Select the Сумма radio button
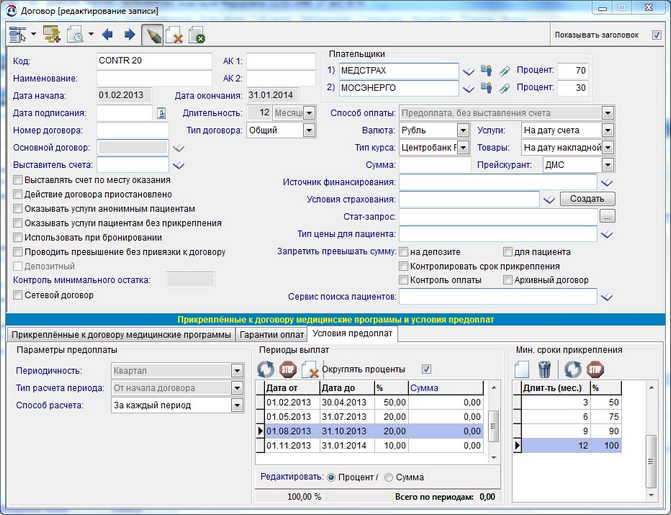The image size is (671, 515). 389,477
